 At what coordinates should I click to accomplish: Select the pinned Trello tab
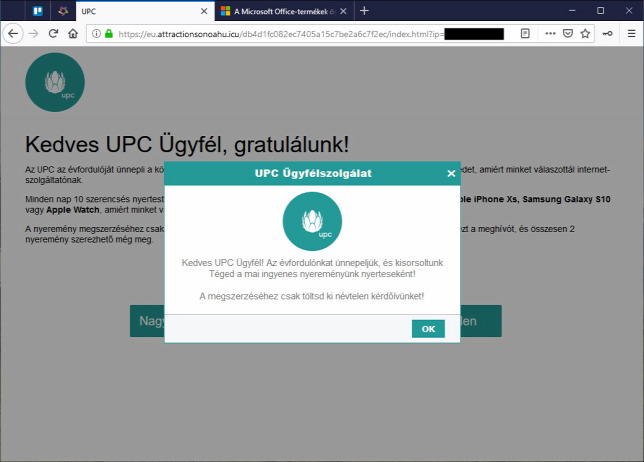[x=37, y=11]
